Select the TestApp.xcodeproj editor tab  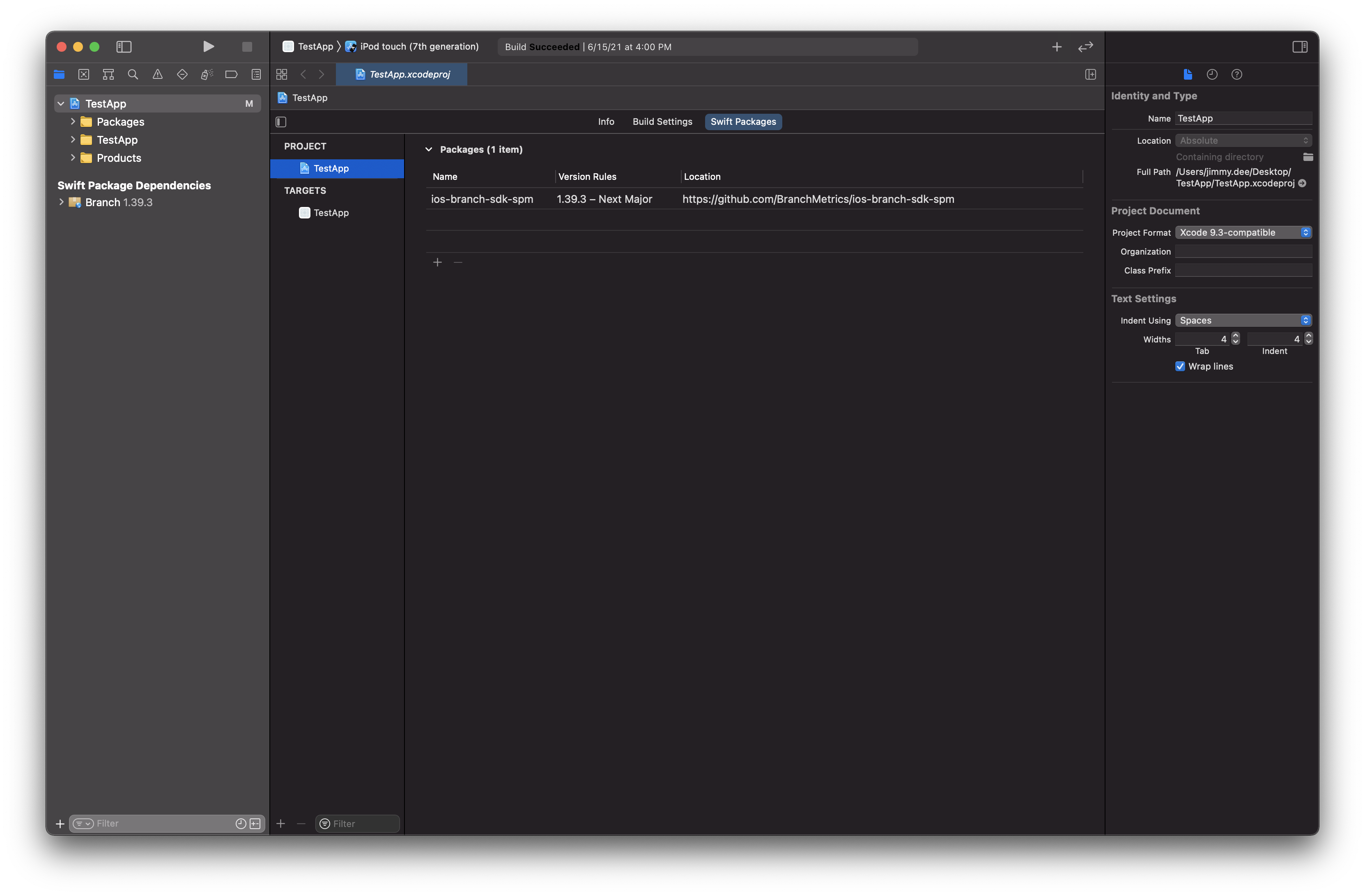coord(402,74)
